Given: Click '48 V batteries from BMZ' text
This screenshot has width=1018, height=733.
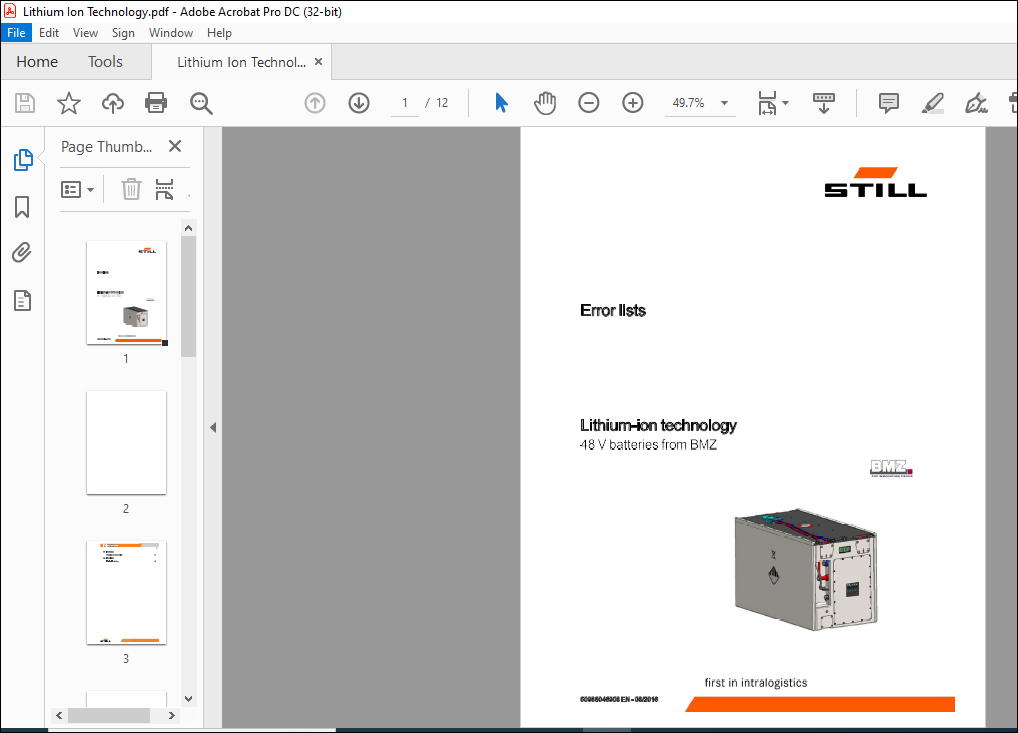Looking at the screenshot, I should [x=648, y=445].
